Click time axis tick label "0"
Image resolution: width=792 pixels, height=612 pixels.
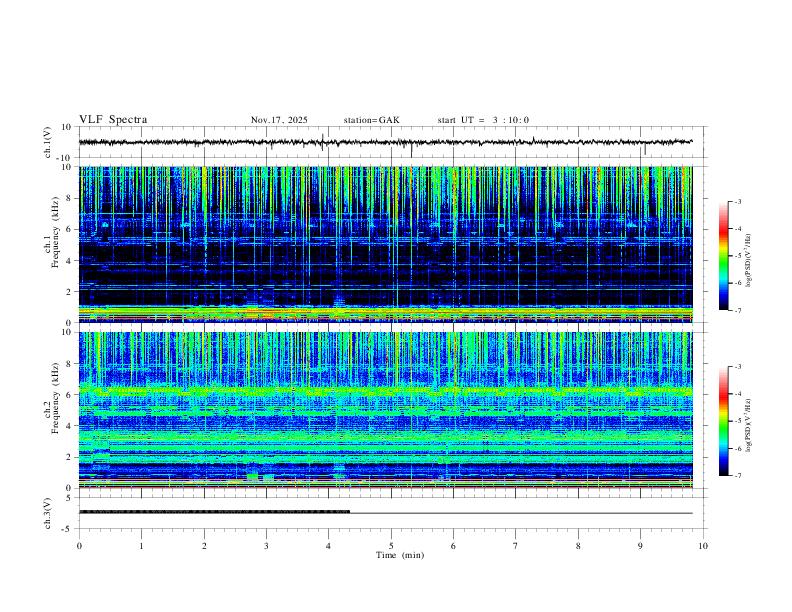click(x=79, y=546)
